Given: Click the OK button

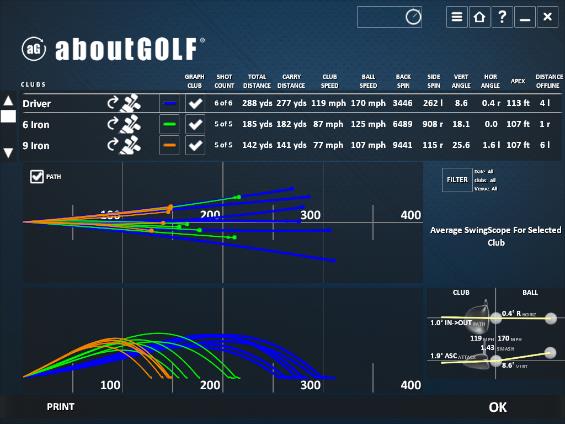Looking at the screenshot, I should tap(498, 407).
